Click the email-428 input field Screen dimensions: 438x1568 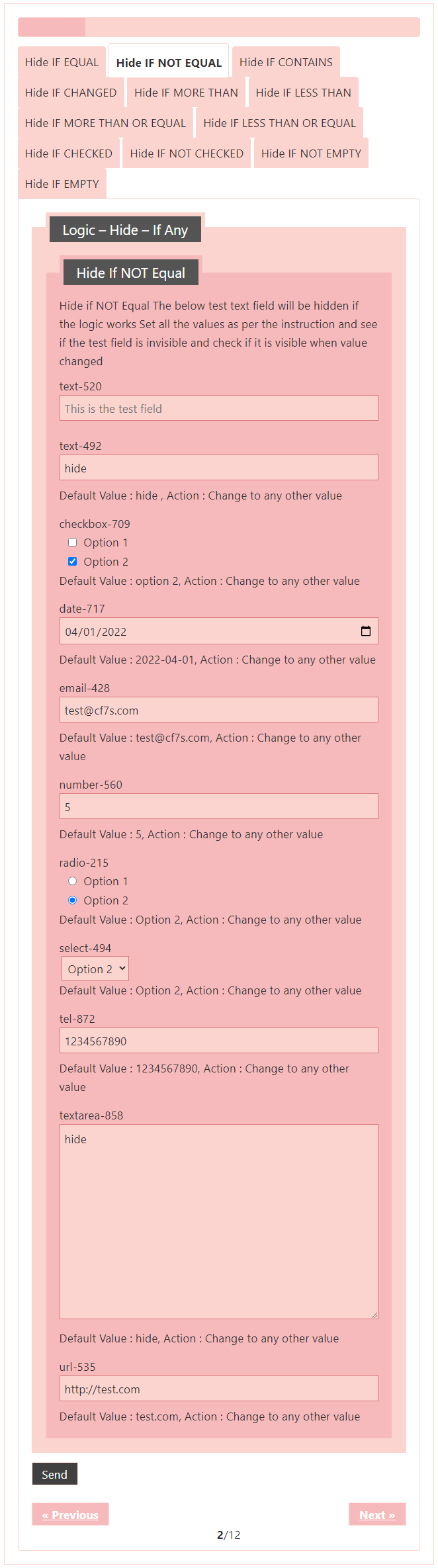[218, 710]
